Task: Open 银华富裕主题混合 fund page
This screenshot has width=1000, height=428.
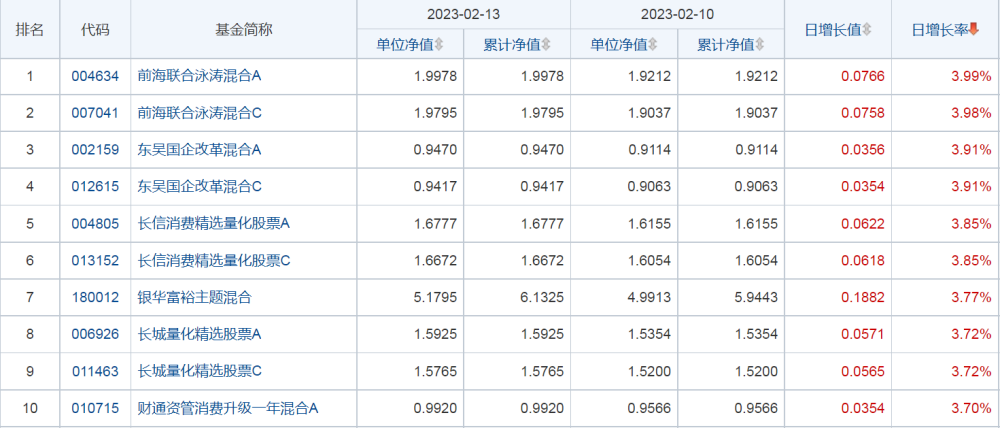Action: (x=195, y=298)
